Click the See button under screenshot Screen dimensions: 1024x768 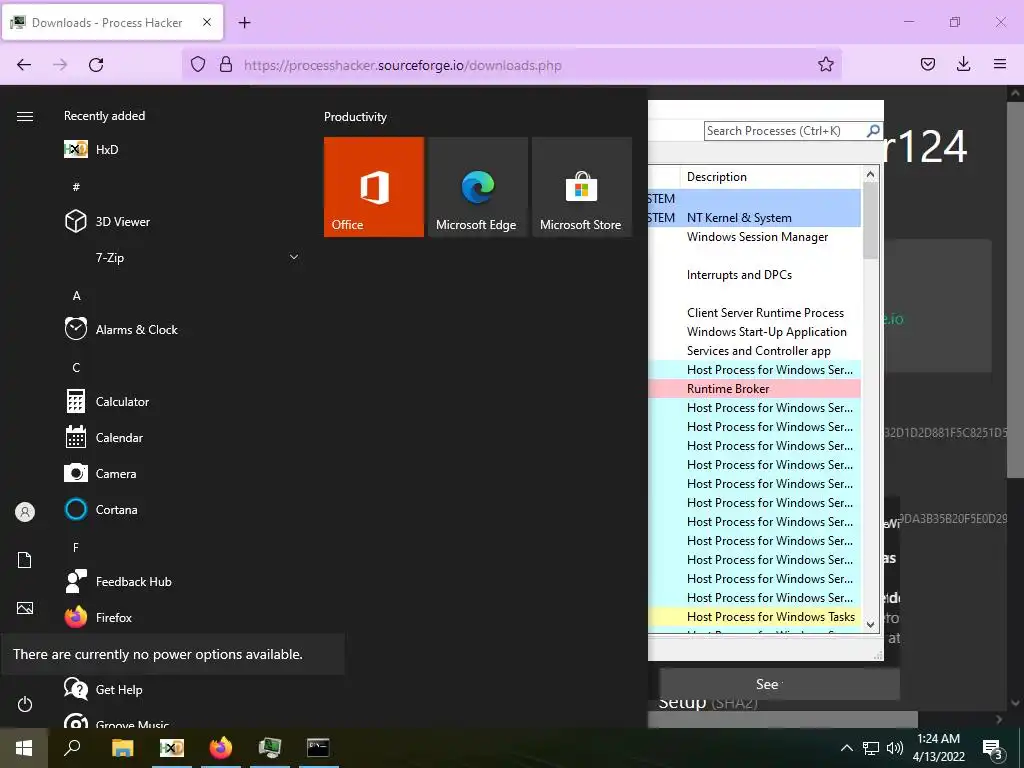(x=780, y=684)
